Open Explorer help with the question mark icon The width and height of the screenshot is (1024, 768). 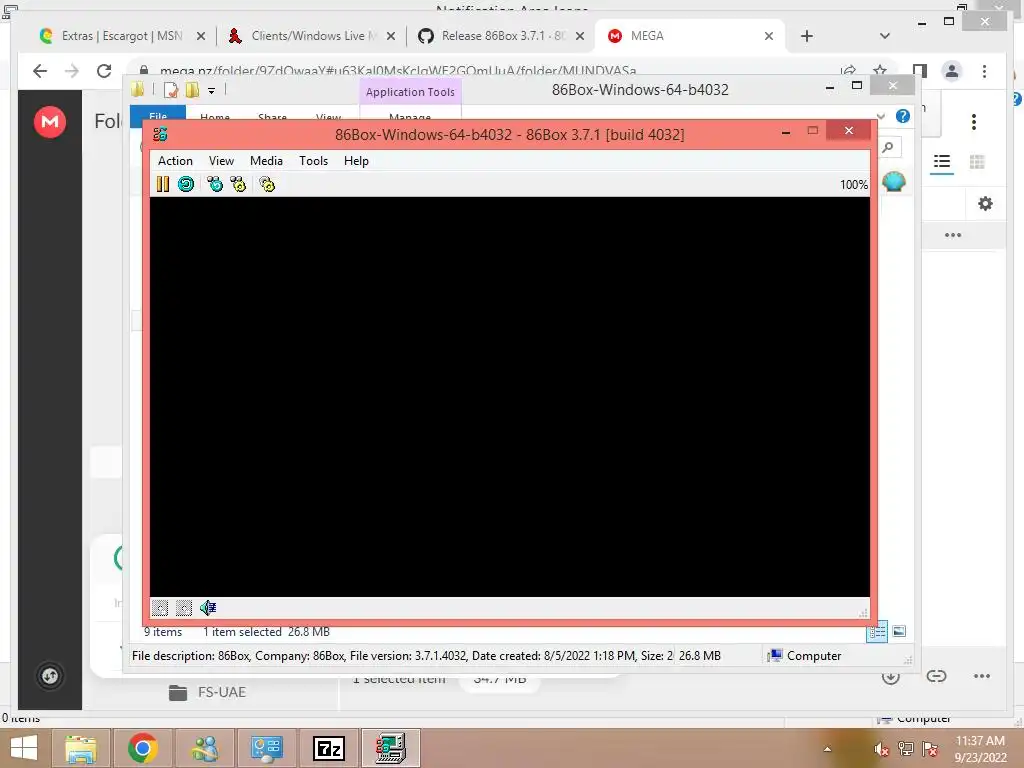[903, 116]
